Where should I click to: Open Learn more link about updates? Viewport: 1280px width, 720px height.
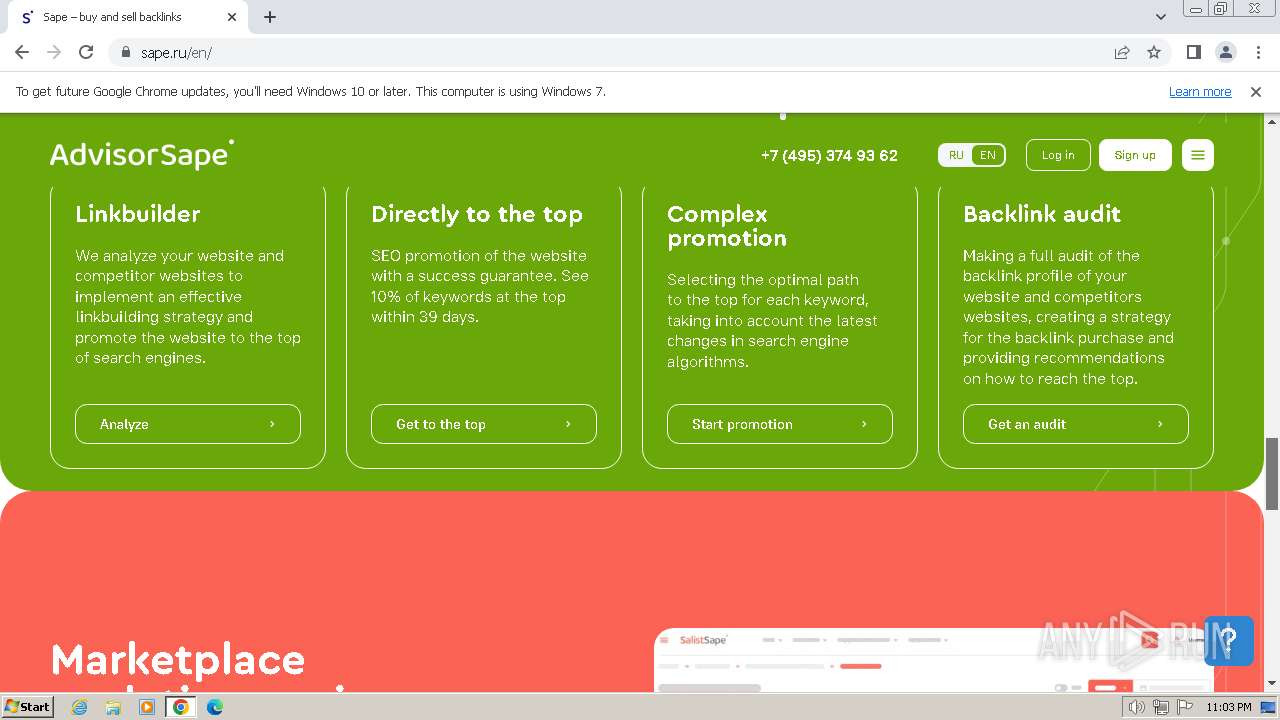click(x=1200, y=92)
